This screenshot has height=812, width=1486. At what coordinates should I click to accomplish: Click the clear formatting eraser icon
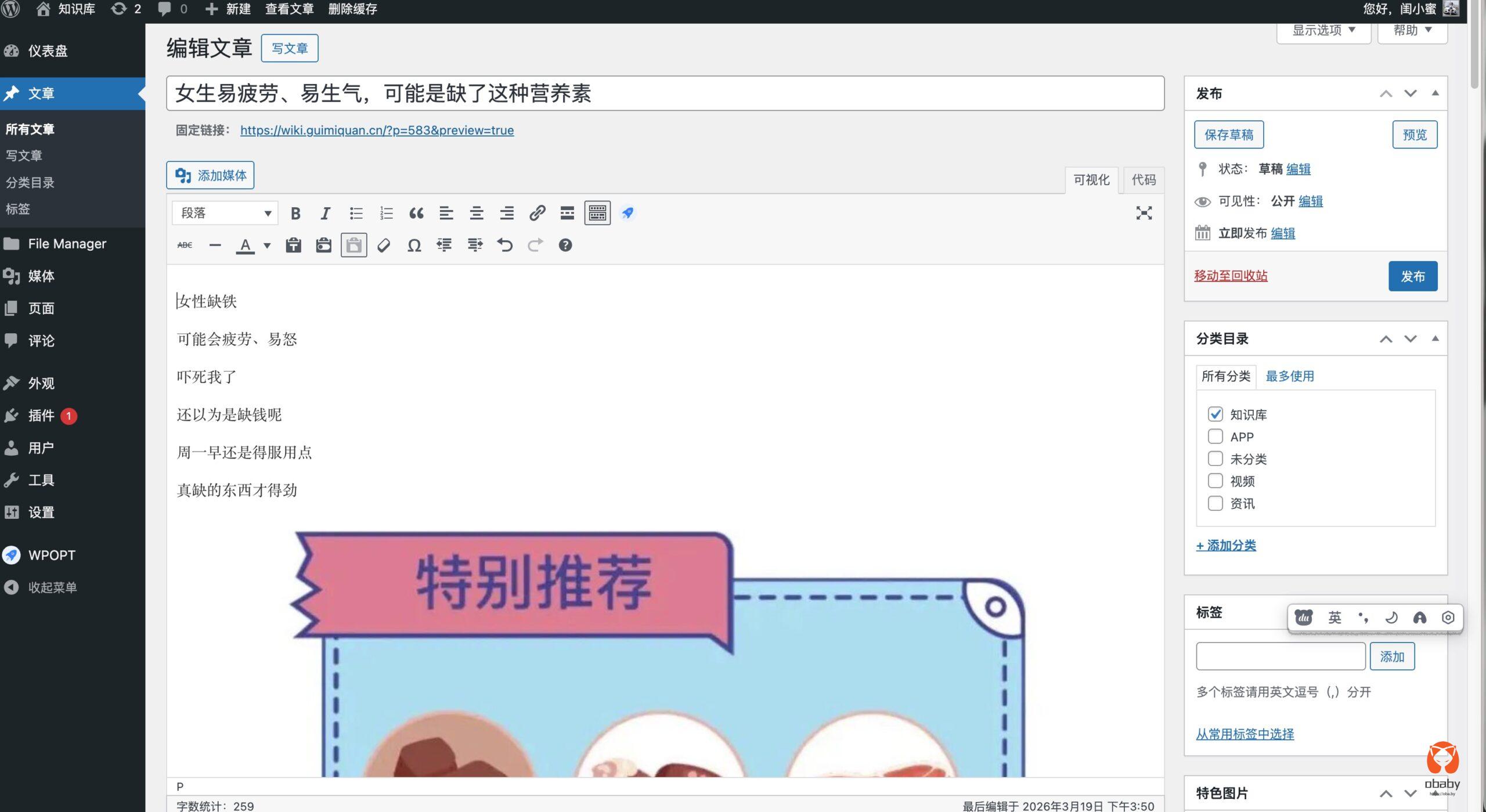pyautogui.click(x=384, y=245)
